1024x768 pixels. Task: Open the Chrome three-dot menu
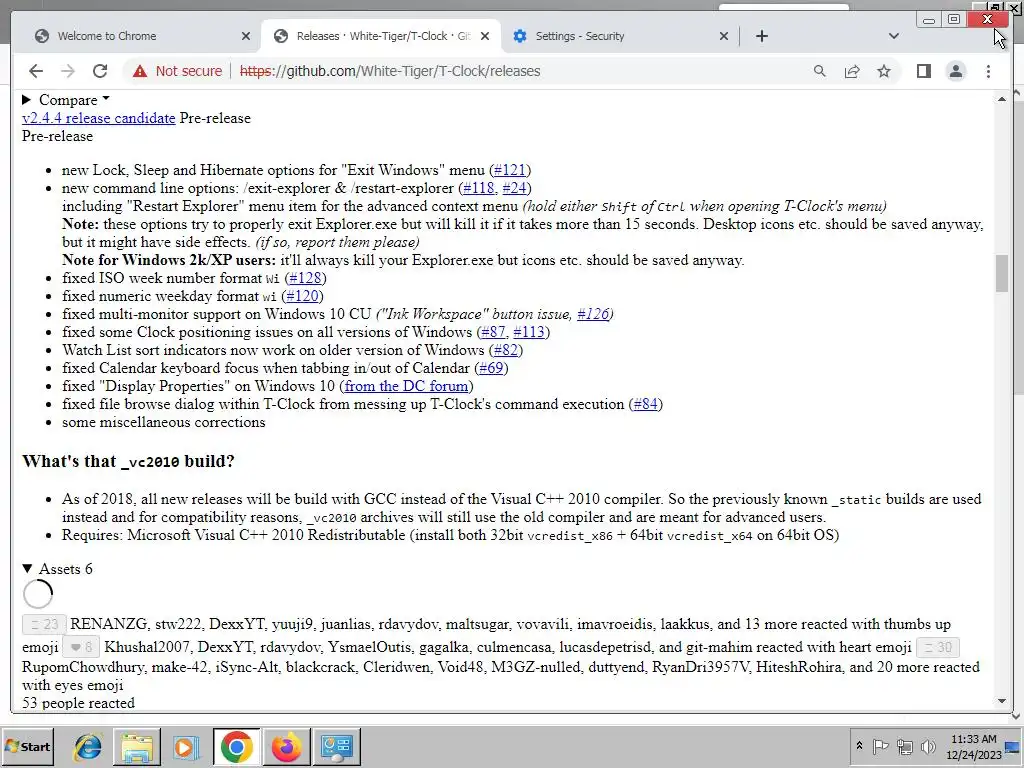pyautogui.click(x=988, y=71)
